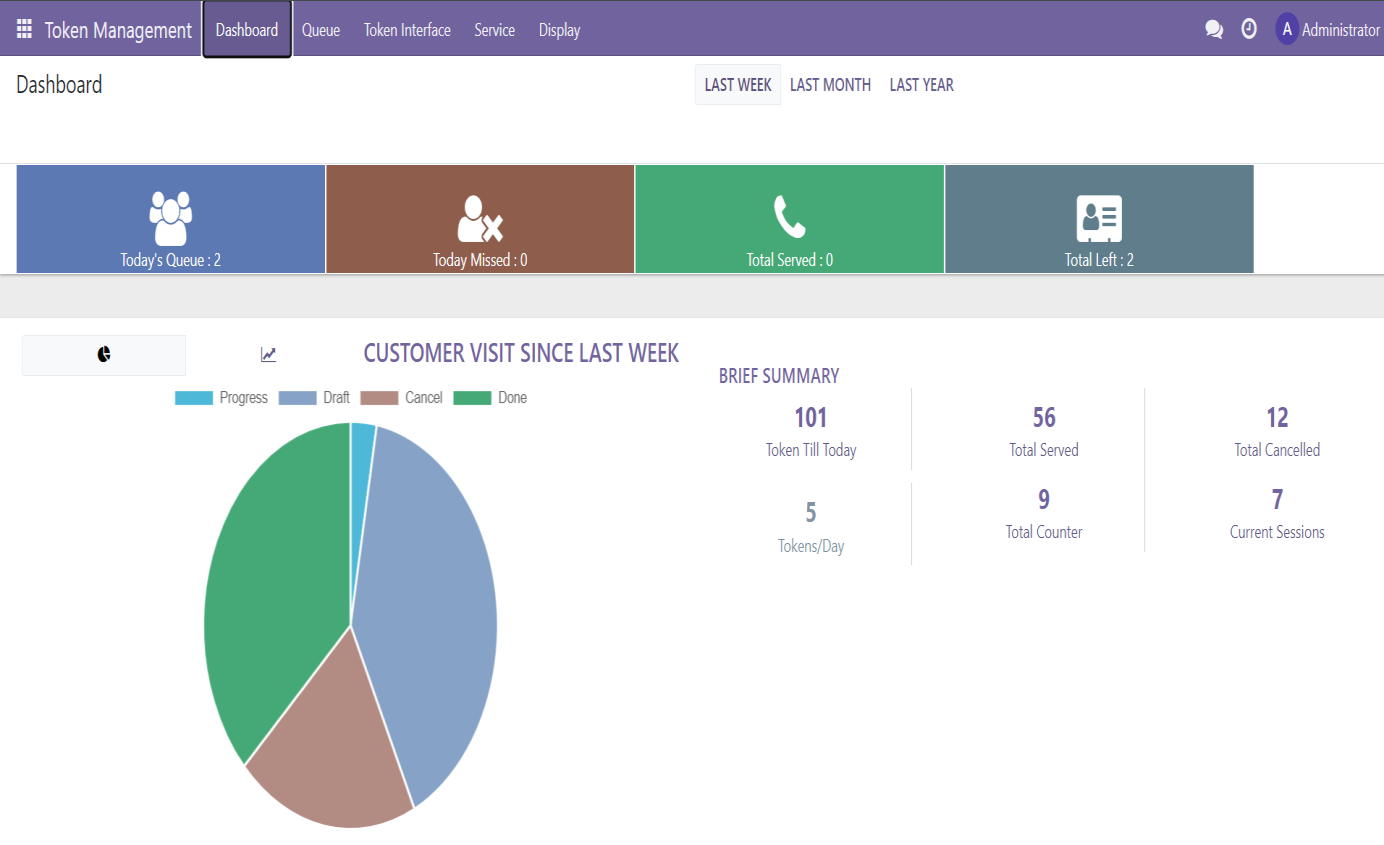Switch to pie chart view icon
Image resolution: width=1384 pixels, height=845 pixels.
[x=104, y=355]
